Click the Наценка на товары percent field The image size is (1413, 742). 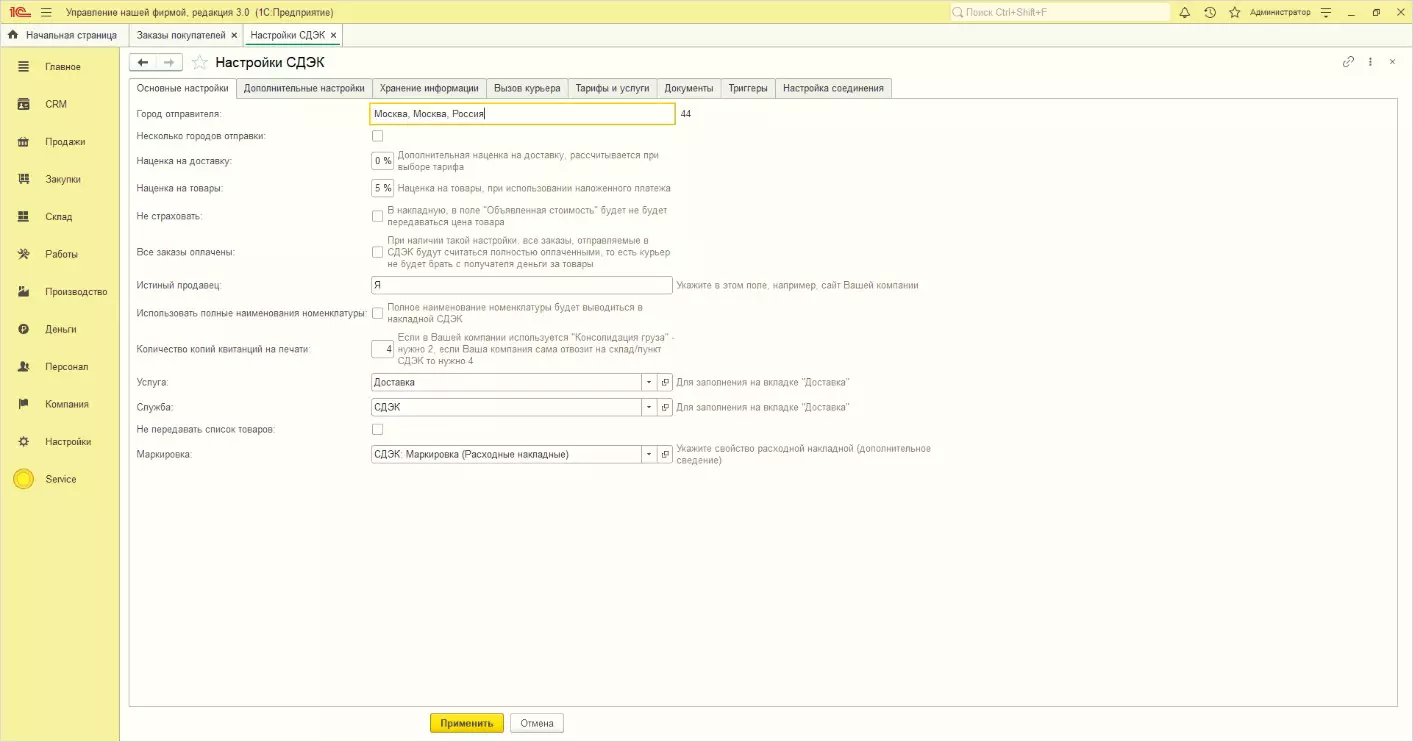pos(382,187)
